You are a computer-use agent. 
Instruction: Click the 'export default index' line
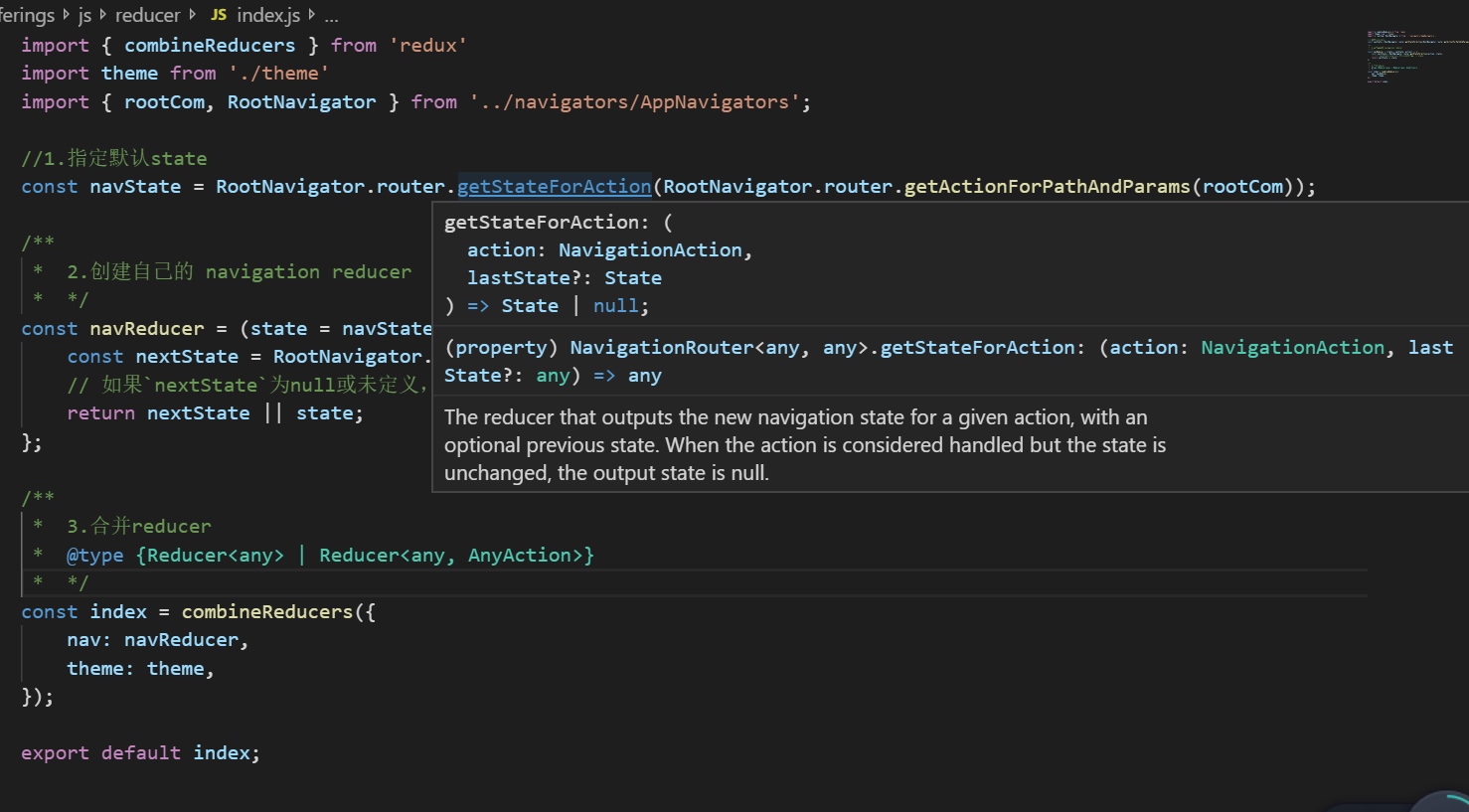tap(140, 753)
